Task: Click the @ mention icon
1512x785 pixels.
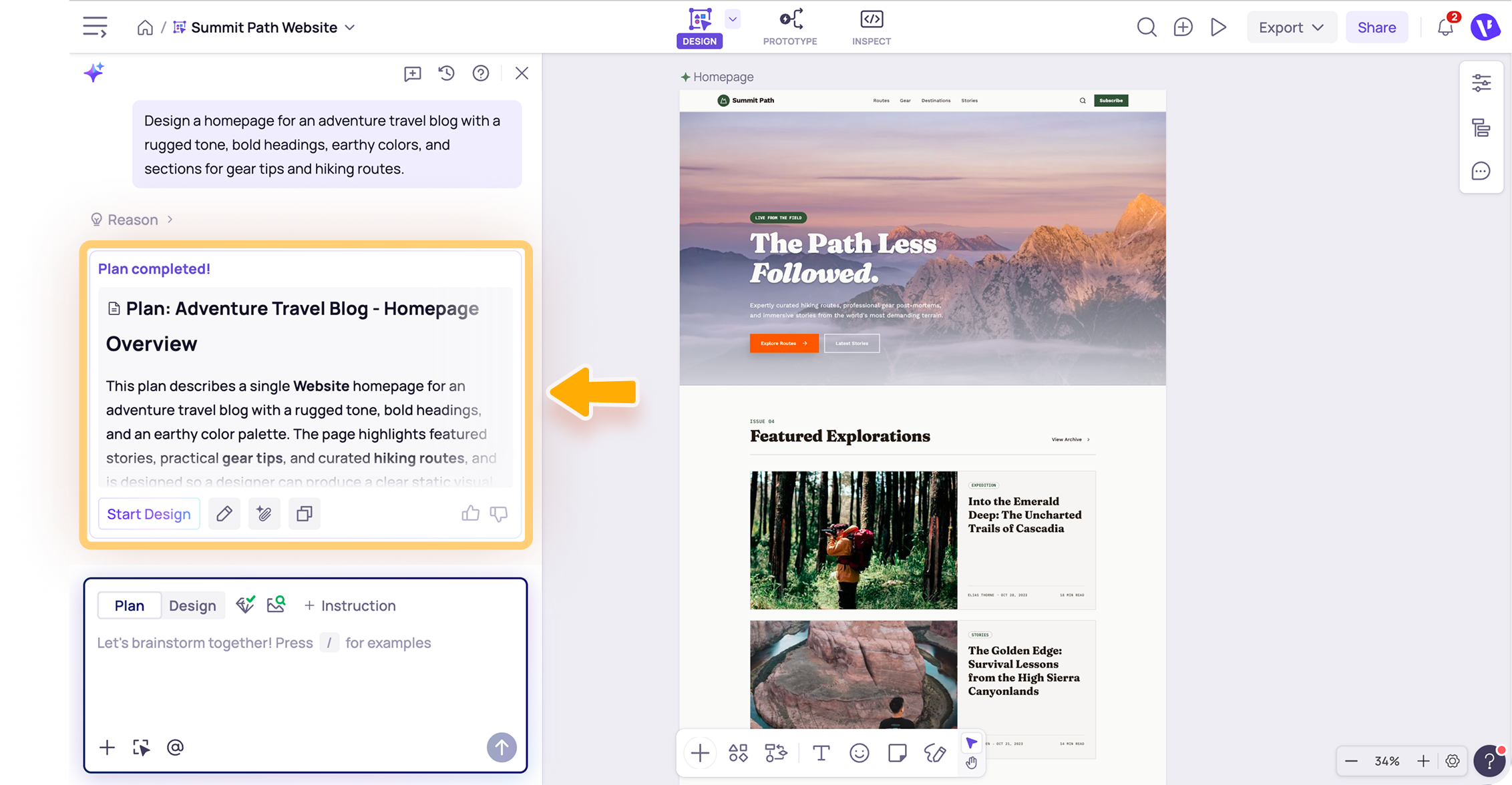Action: pyautogui.click(x=175, y=748)
